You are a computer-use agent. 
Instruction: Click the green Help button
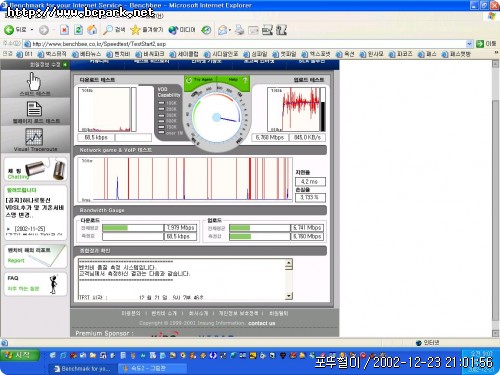[237, 80]
